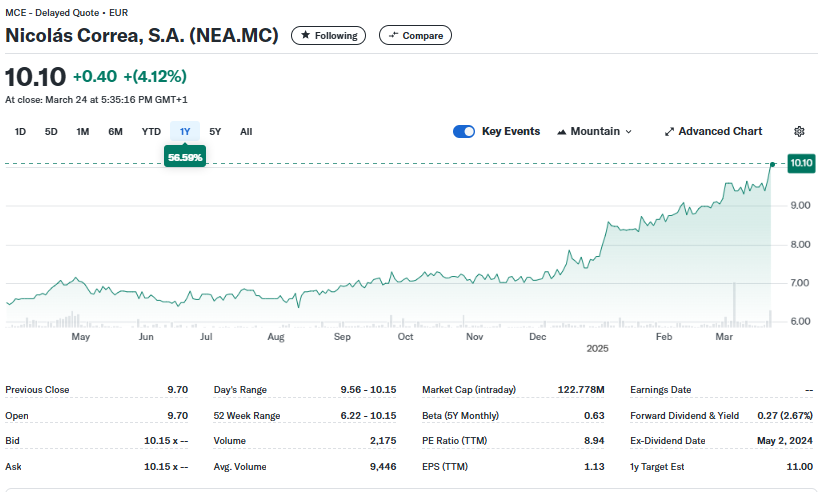Click the 11.00 target estimate value

click(800, 467)
